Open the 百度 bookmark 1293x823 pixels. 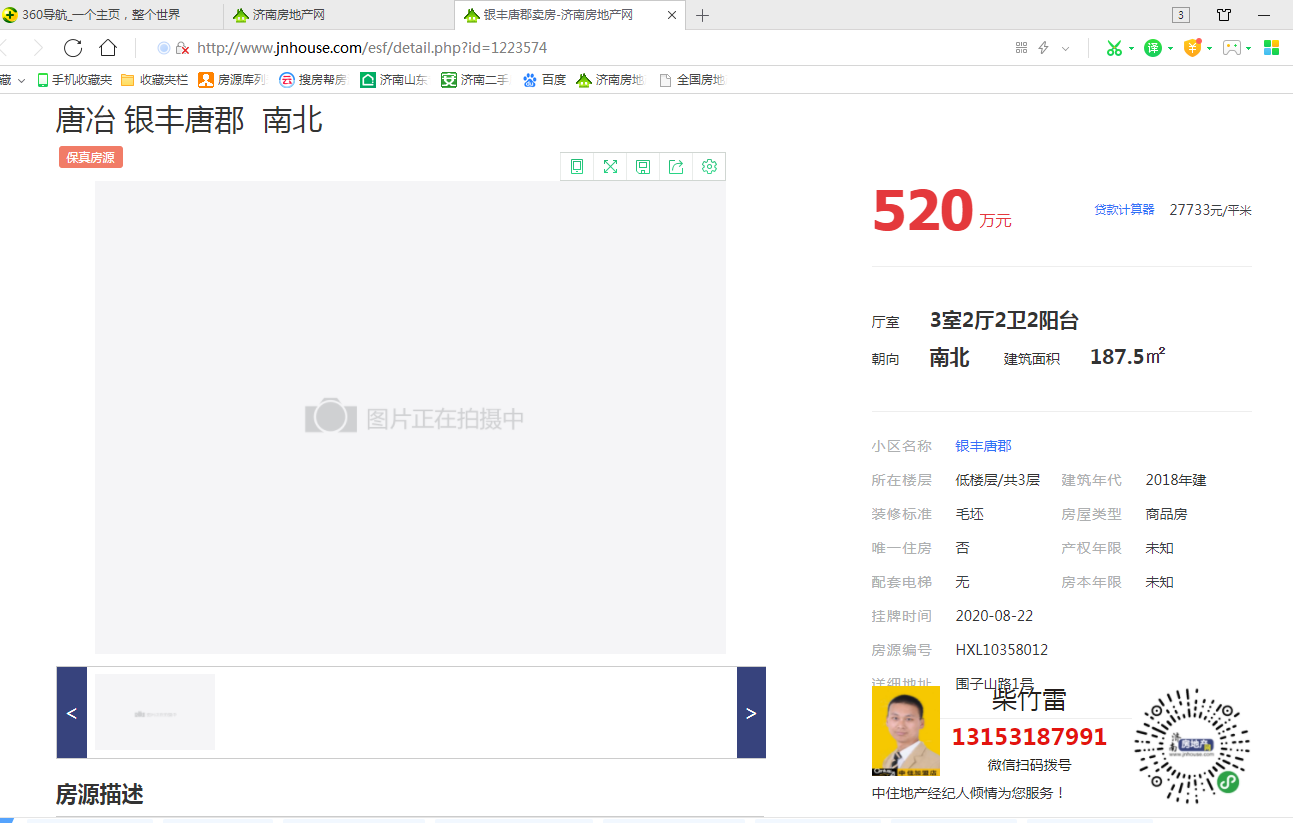tap(543, 79)
